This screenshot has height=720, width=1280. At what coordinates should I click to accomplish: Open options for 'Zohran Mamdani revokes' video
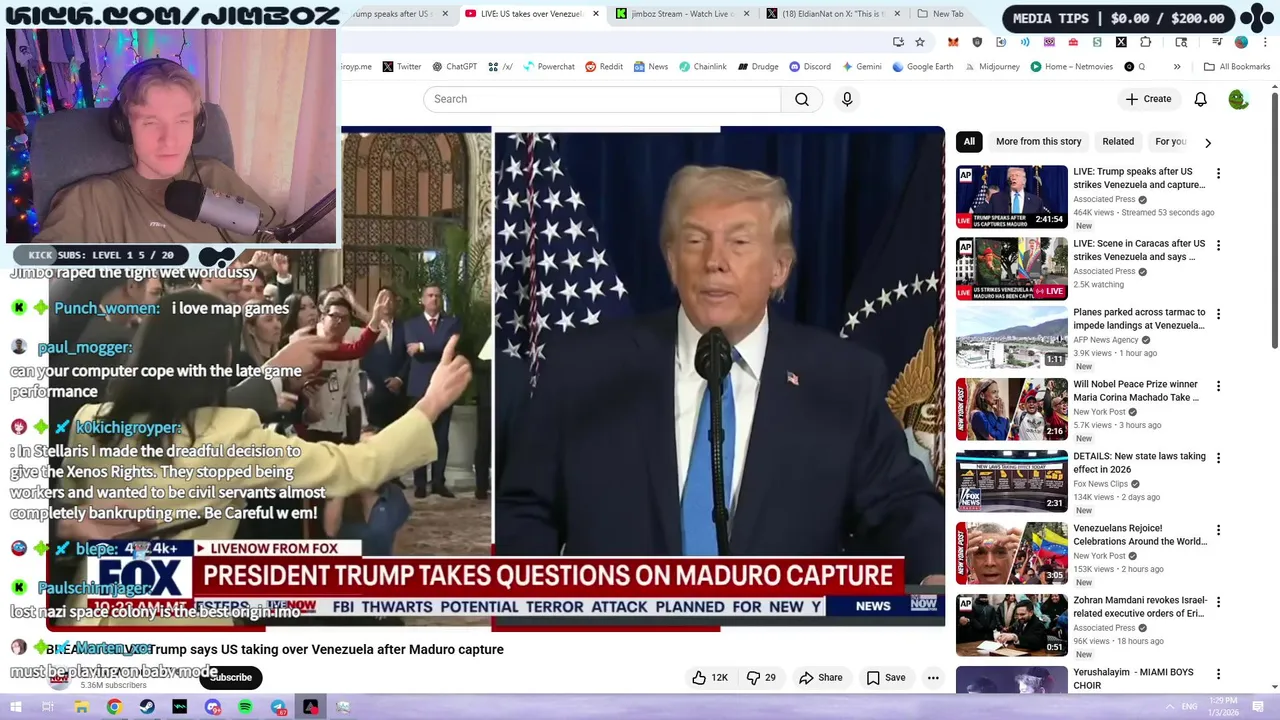[x=1218, y=602]
